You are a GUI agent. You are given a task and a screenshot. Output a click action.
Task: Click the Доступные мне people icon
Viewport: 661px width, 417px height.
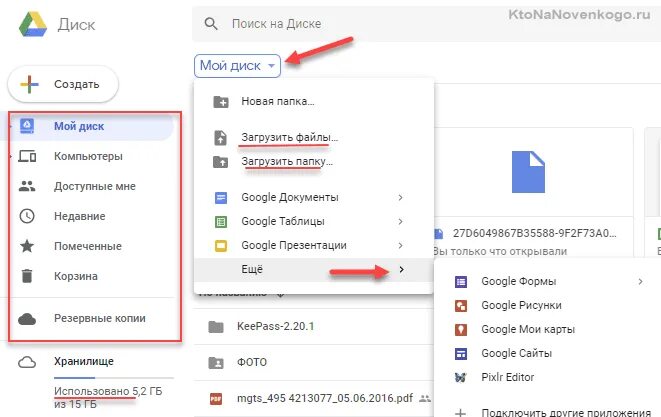(27, 186)
